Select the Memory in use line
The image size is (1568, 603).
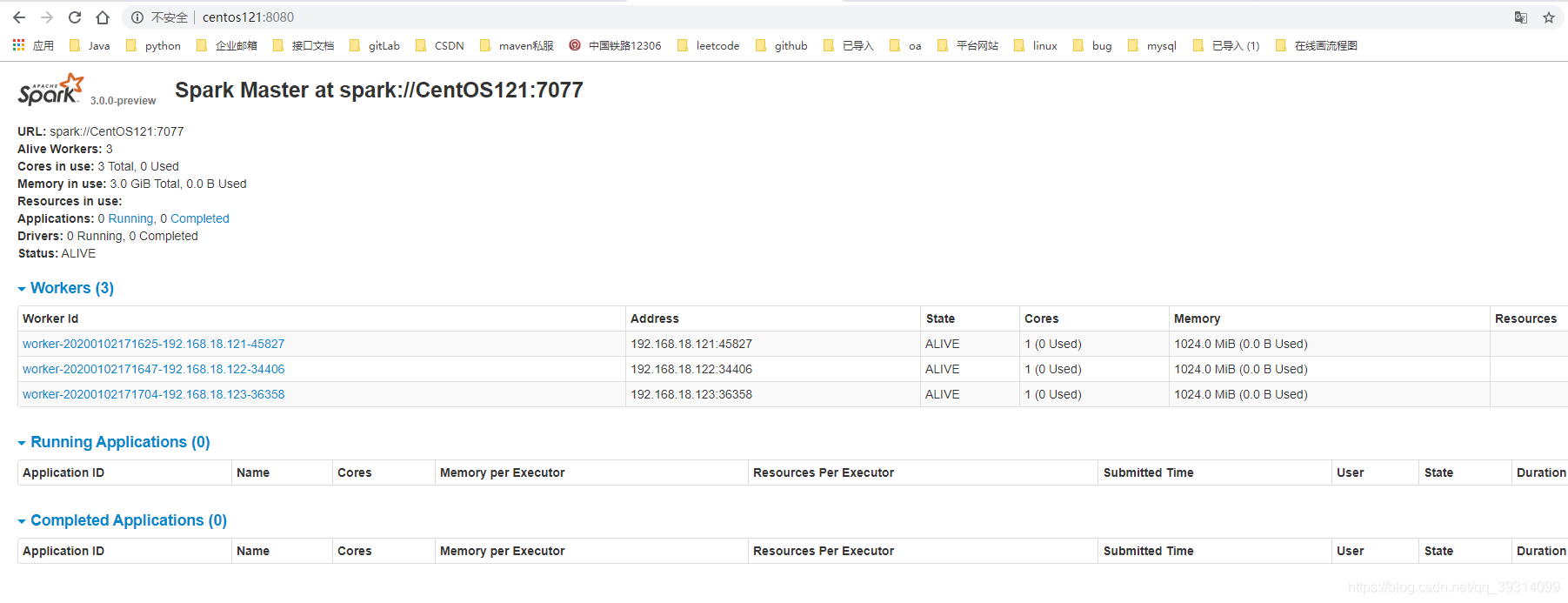pyautogui.click(x=132, y=184)
